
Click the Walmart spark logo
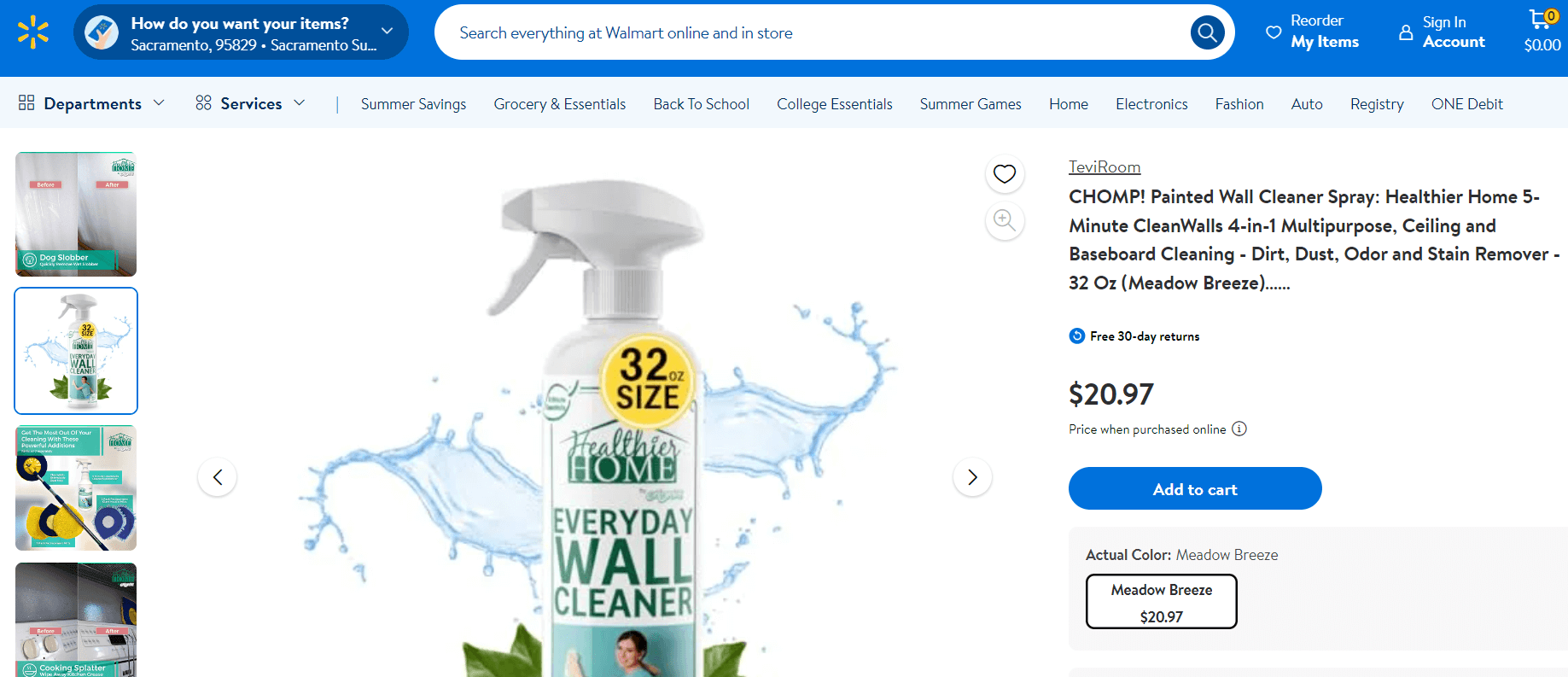pos(32,32)
